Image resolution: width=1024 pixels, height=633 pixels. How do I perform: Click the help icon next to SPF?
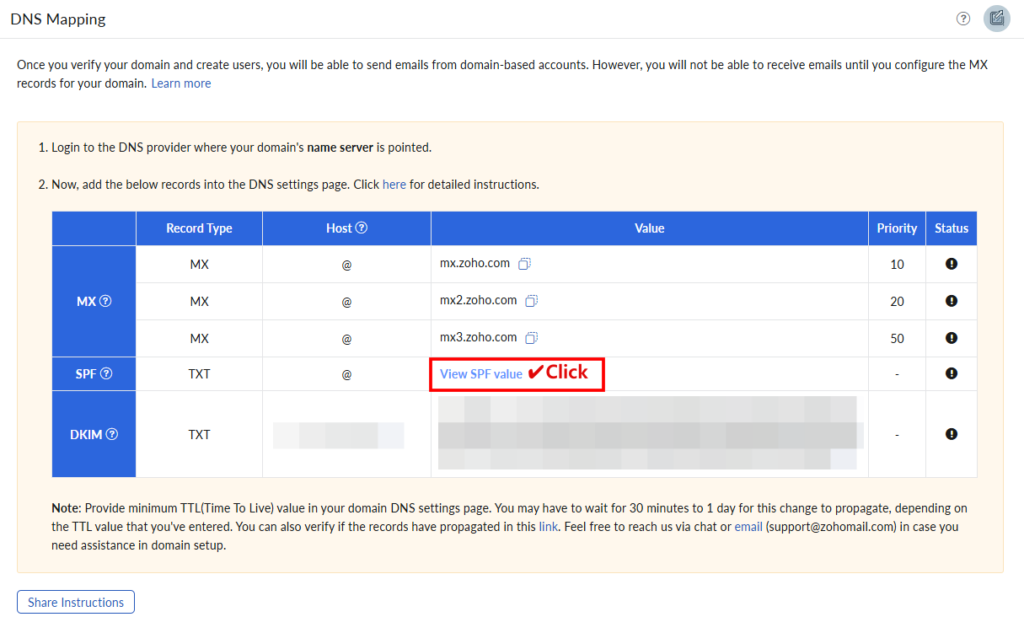coord(106,374)
